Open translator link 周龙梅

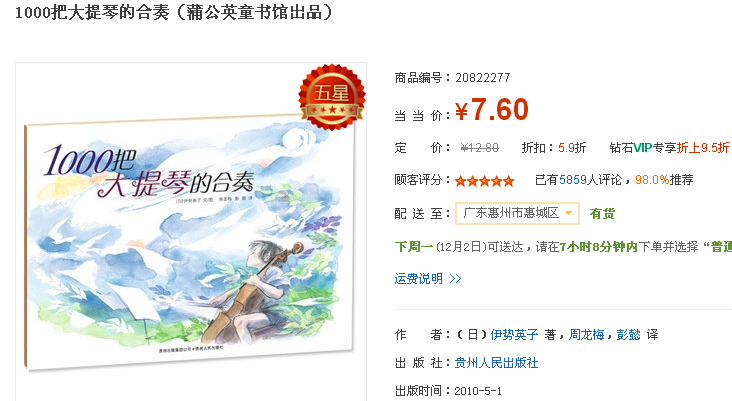(586, 334)
